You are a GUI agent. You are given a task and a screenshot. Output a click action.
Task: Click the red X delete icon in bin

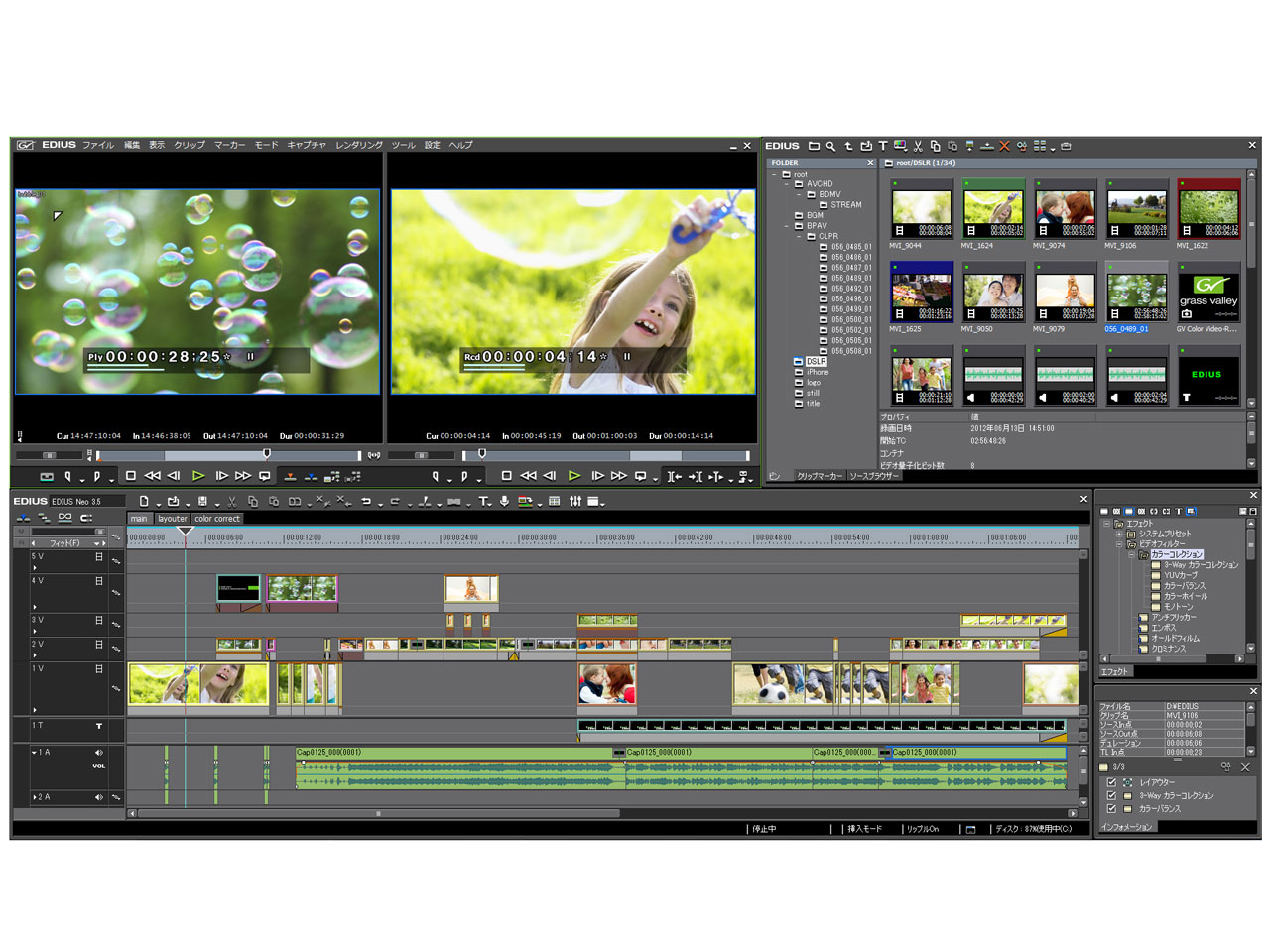click(x=1004, y=146)
